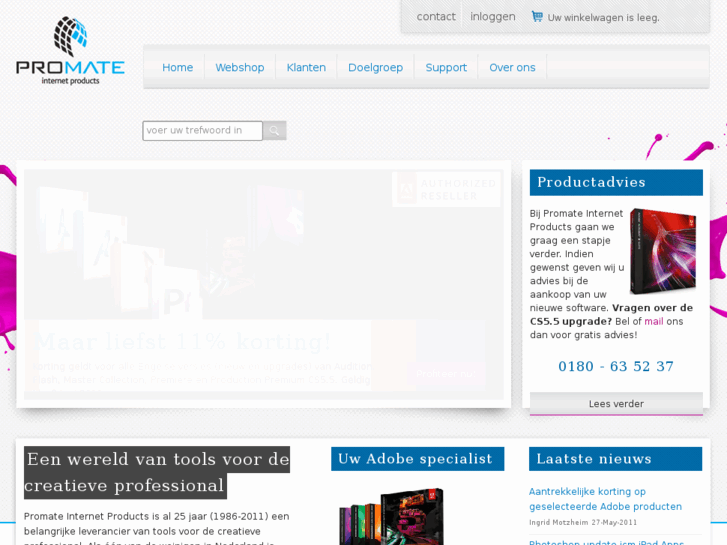Click the 'Laatste nieuws' heading
This screenshot has width=727, height=545.
tap(615, 459)
